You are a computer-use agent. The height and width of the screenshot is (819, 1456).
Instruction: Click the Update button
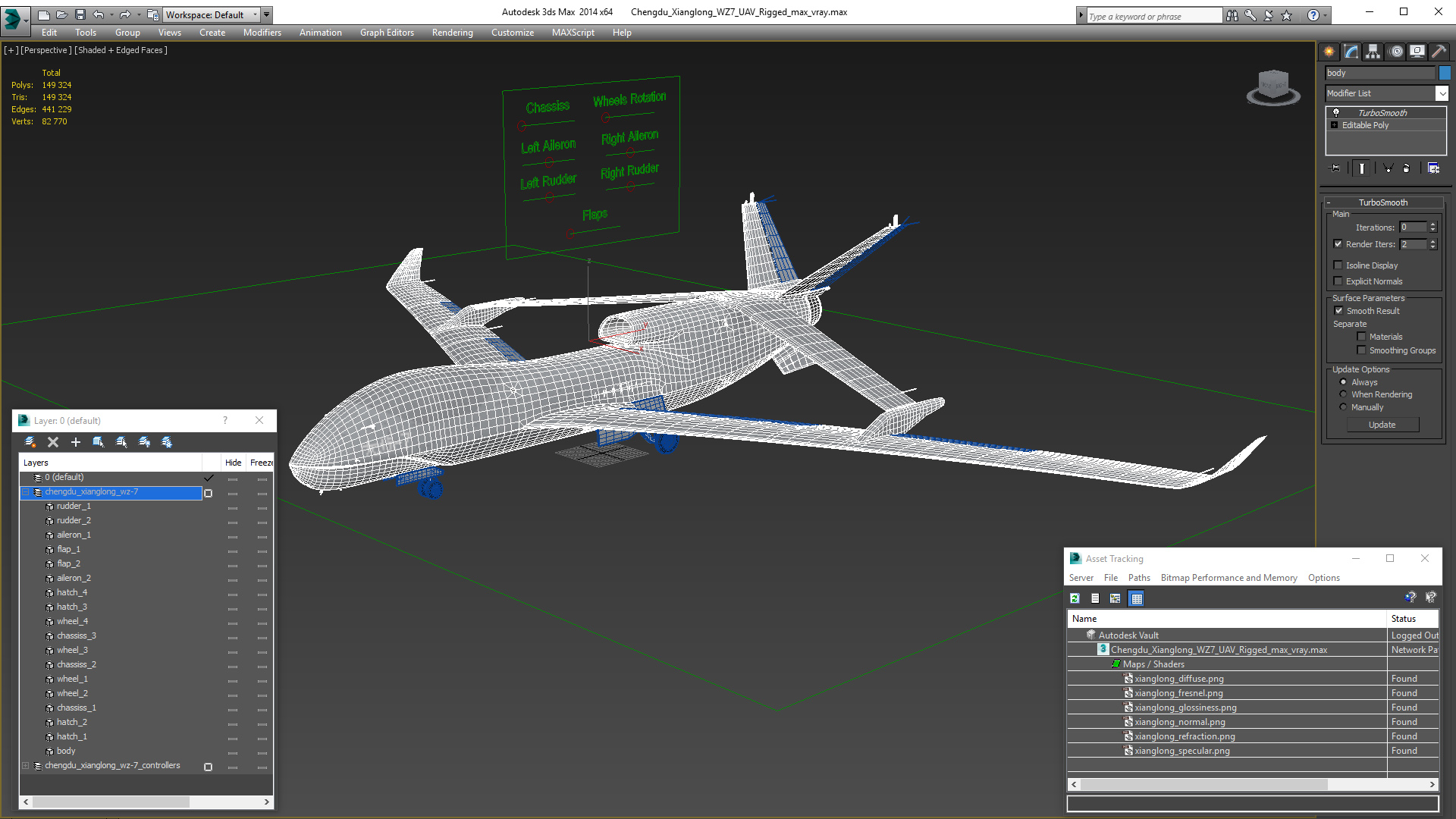click(x=1382, y=425)
